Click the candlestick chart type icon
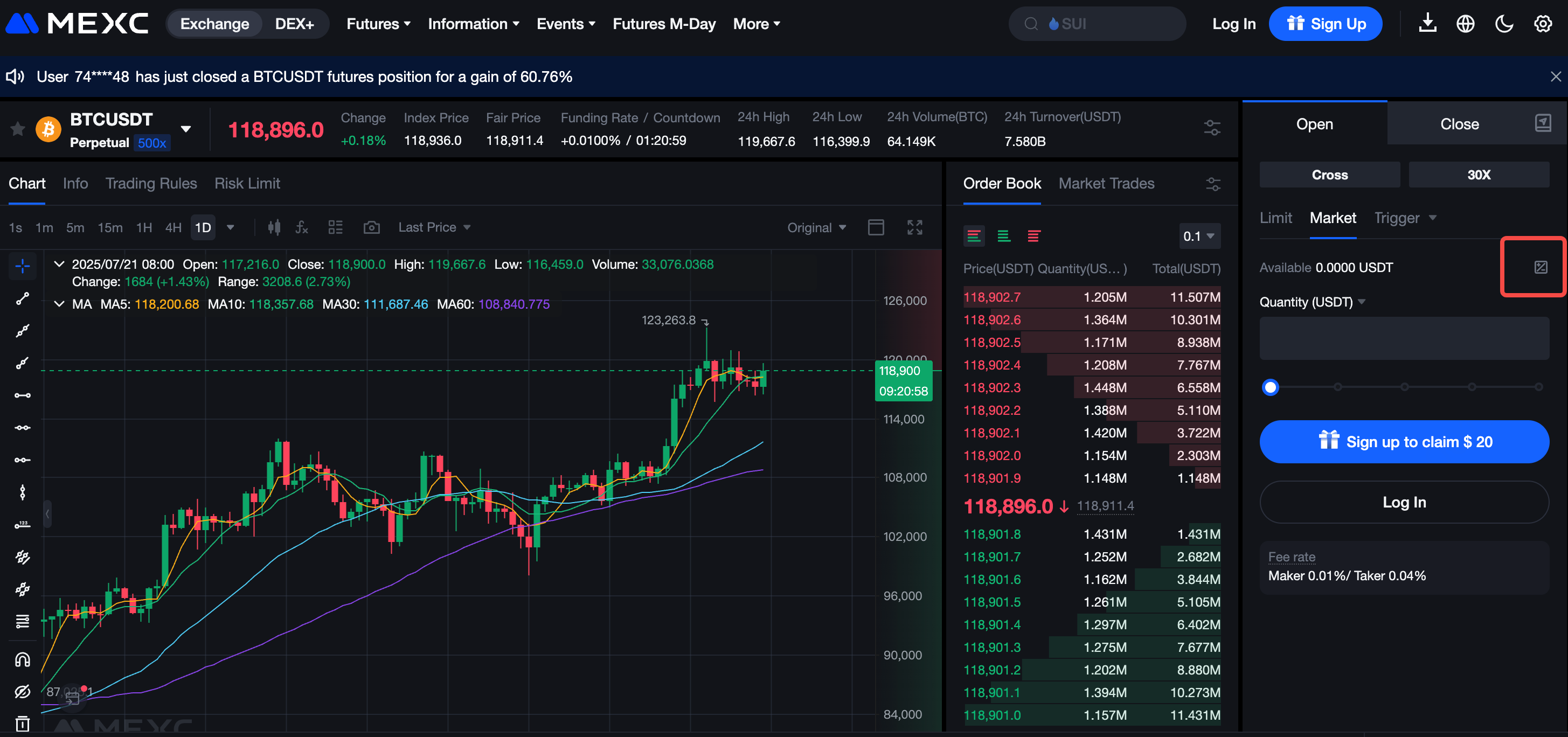Viewport: 1568px width, 737px height. coord(274,227)
